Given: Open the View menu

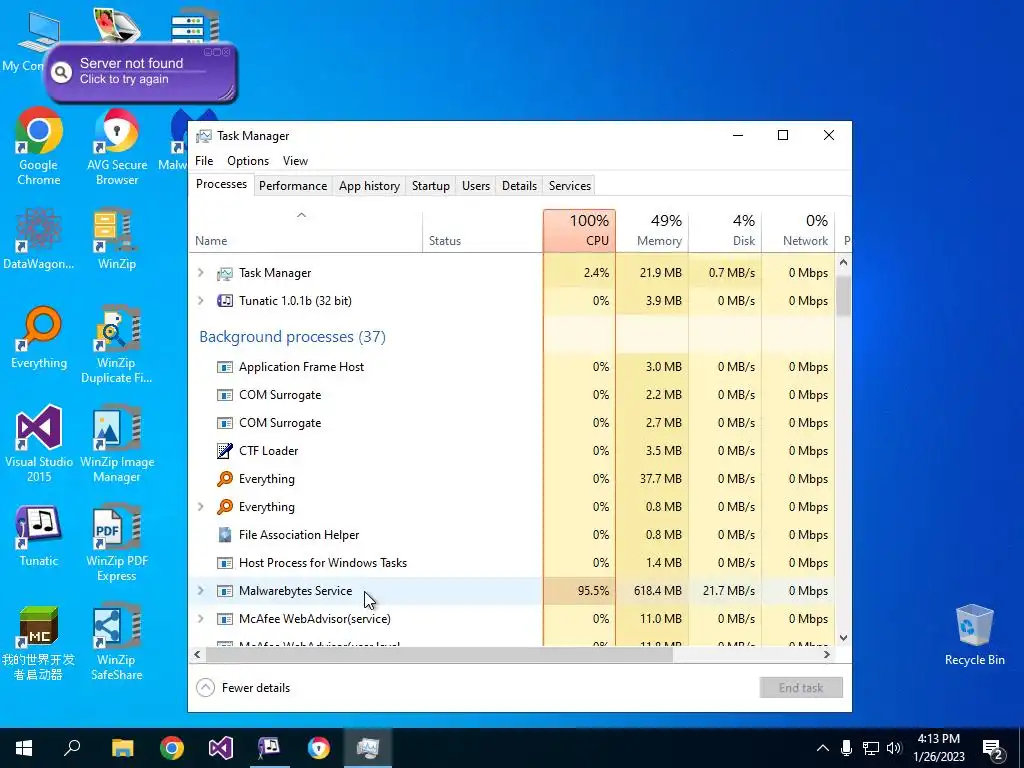Looking at the screenshot, I should point(295,161).
